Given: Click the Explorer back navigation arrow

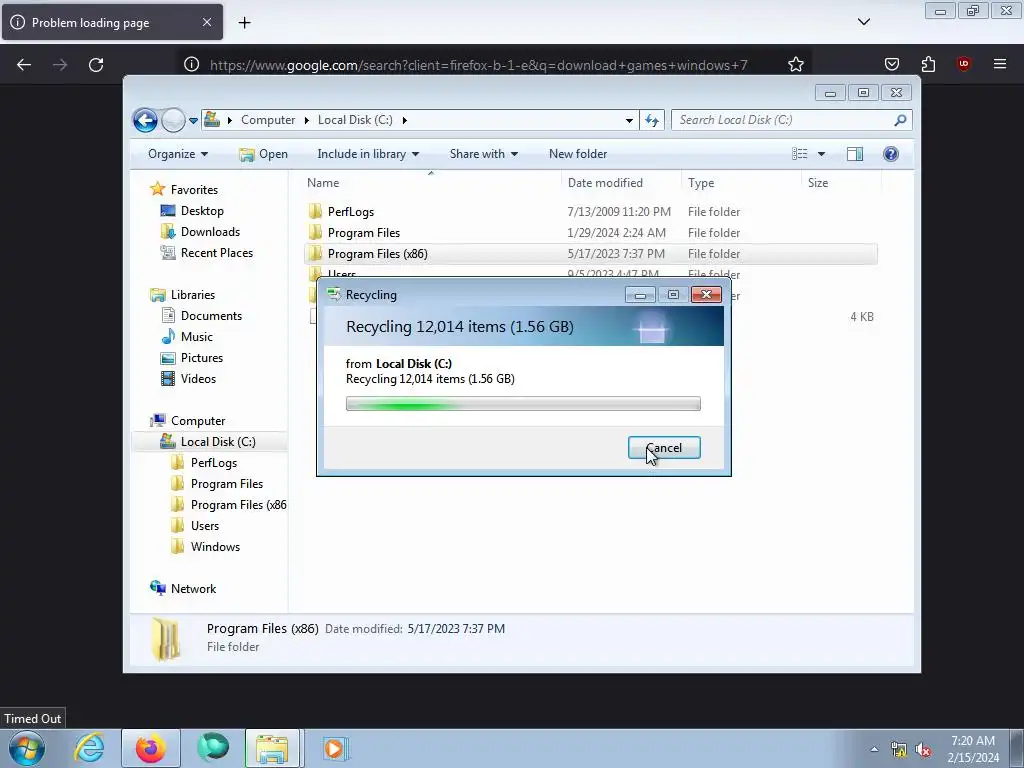Looking at the screenshot, I should [x=145, y=120].
